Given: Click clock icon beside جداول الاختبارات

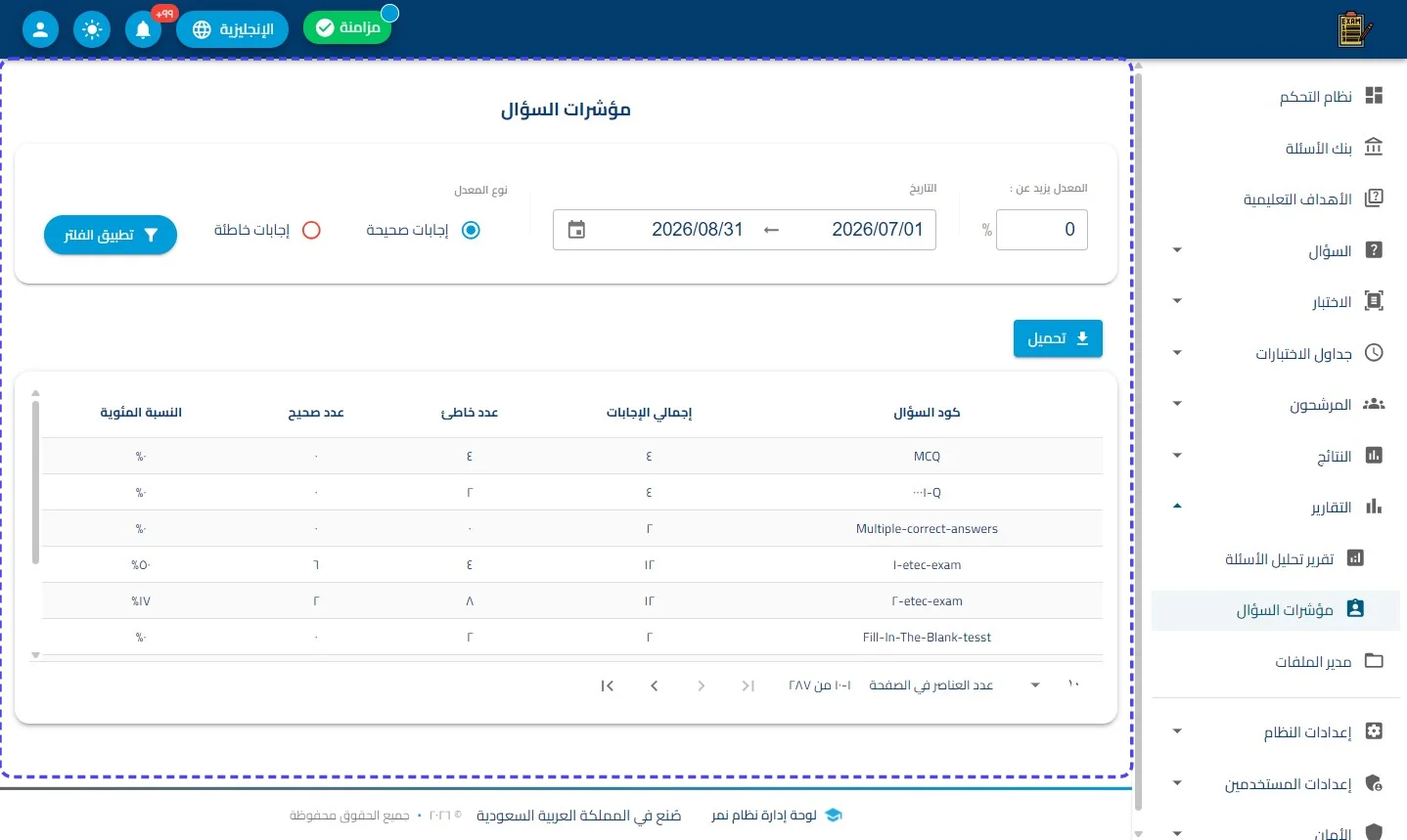Looking at the screenshot, I should point(1374,352).
